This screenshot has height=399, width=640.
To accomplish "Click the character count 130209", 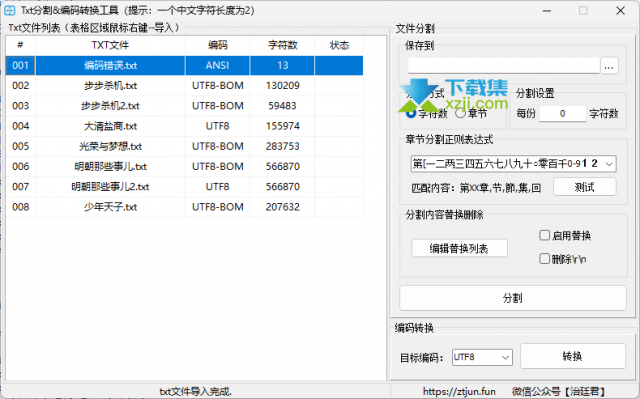I will click(282, 86).
